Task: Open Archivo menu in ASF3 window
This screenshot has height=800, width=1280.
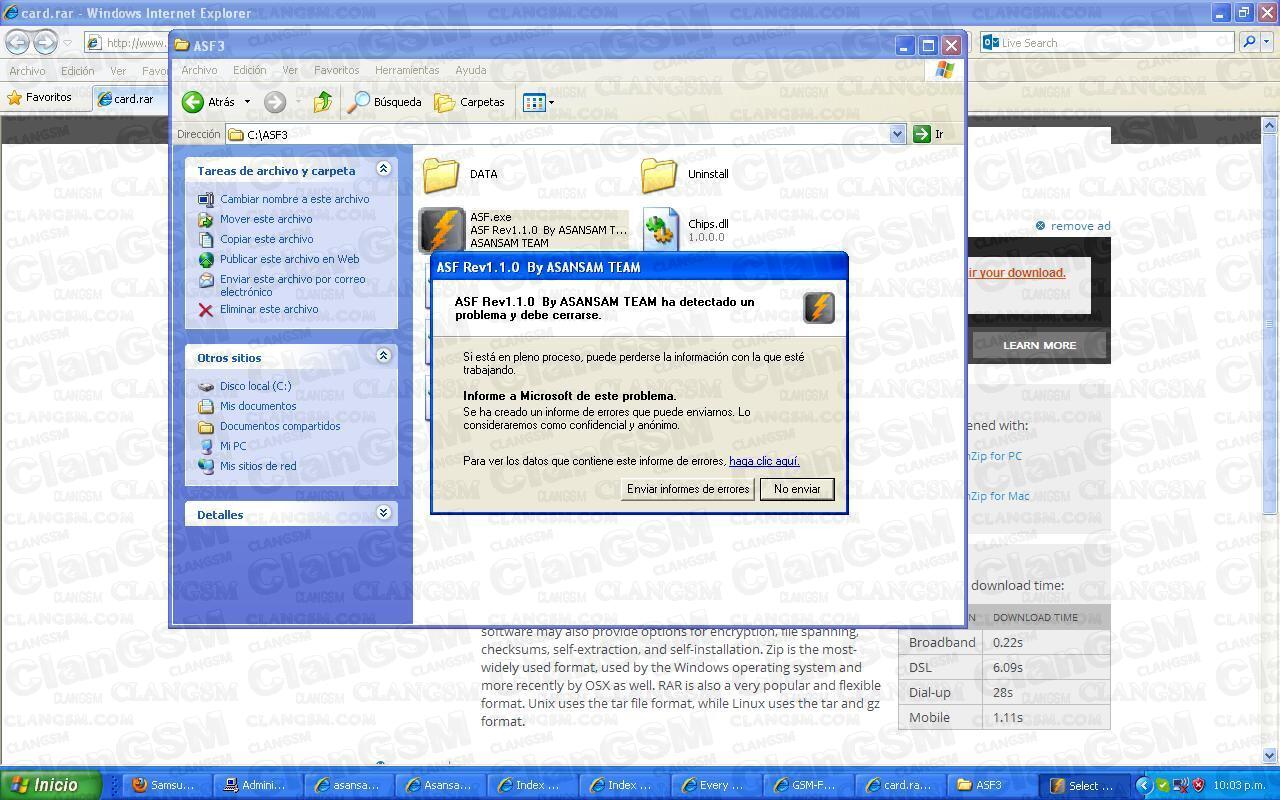Action: (x=199, y=70)
